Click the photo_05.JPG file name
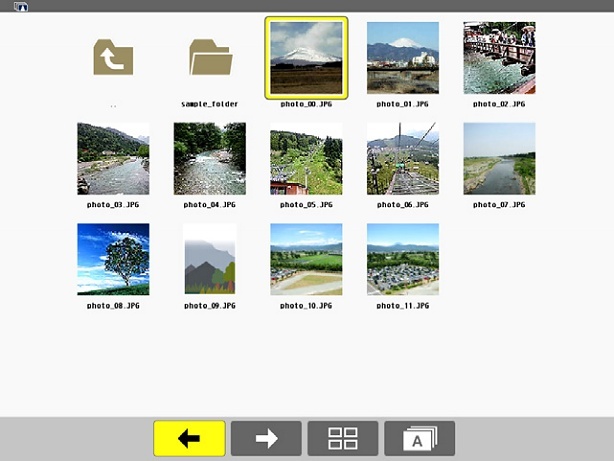 coord(306,205)
